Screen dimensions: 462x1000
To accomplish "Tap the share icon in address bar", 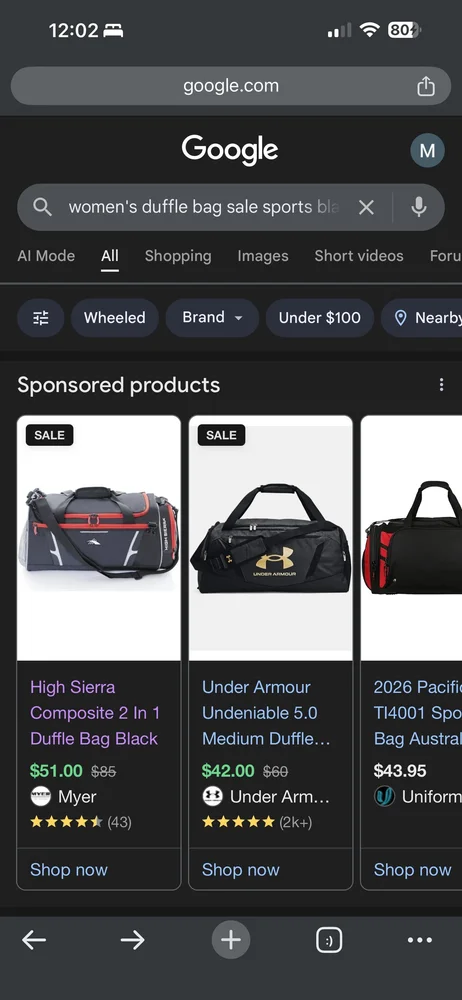I will coord(426,86).
